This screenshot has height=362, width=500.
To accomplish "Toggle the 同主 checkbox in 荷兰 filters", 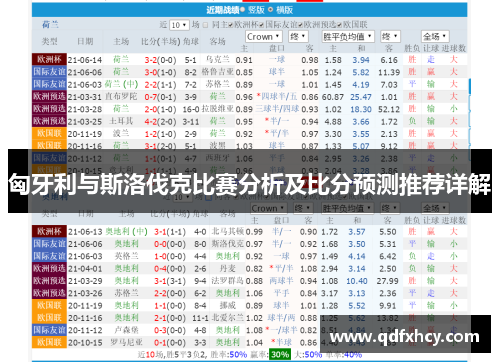I will coord(205,25).
